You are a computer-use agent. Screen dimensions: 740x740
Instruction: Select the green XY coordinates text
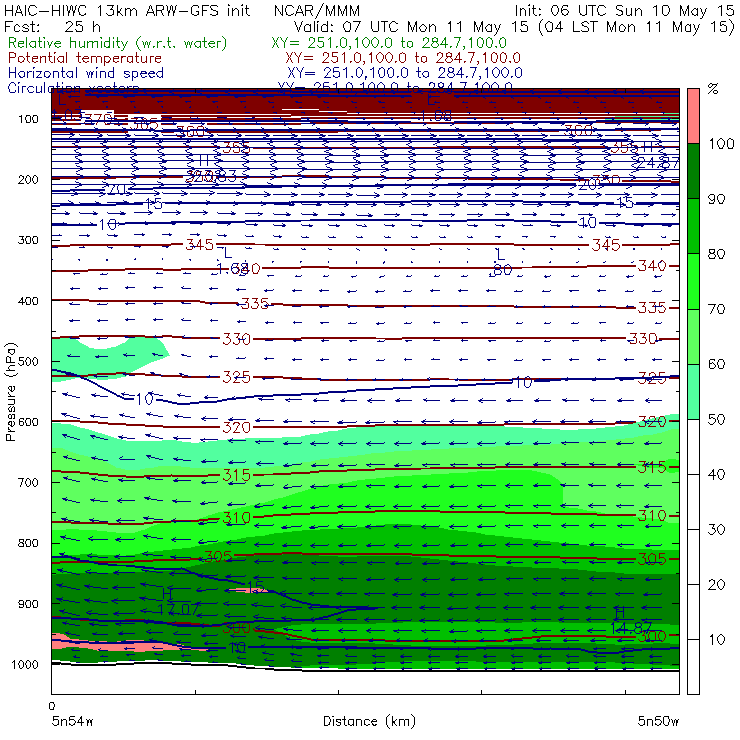[x=389, y=43]
